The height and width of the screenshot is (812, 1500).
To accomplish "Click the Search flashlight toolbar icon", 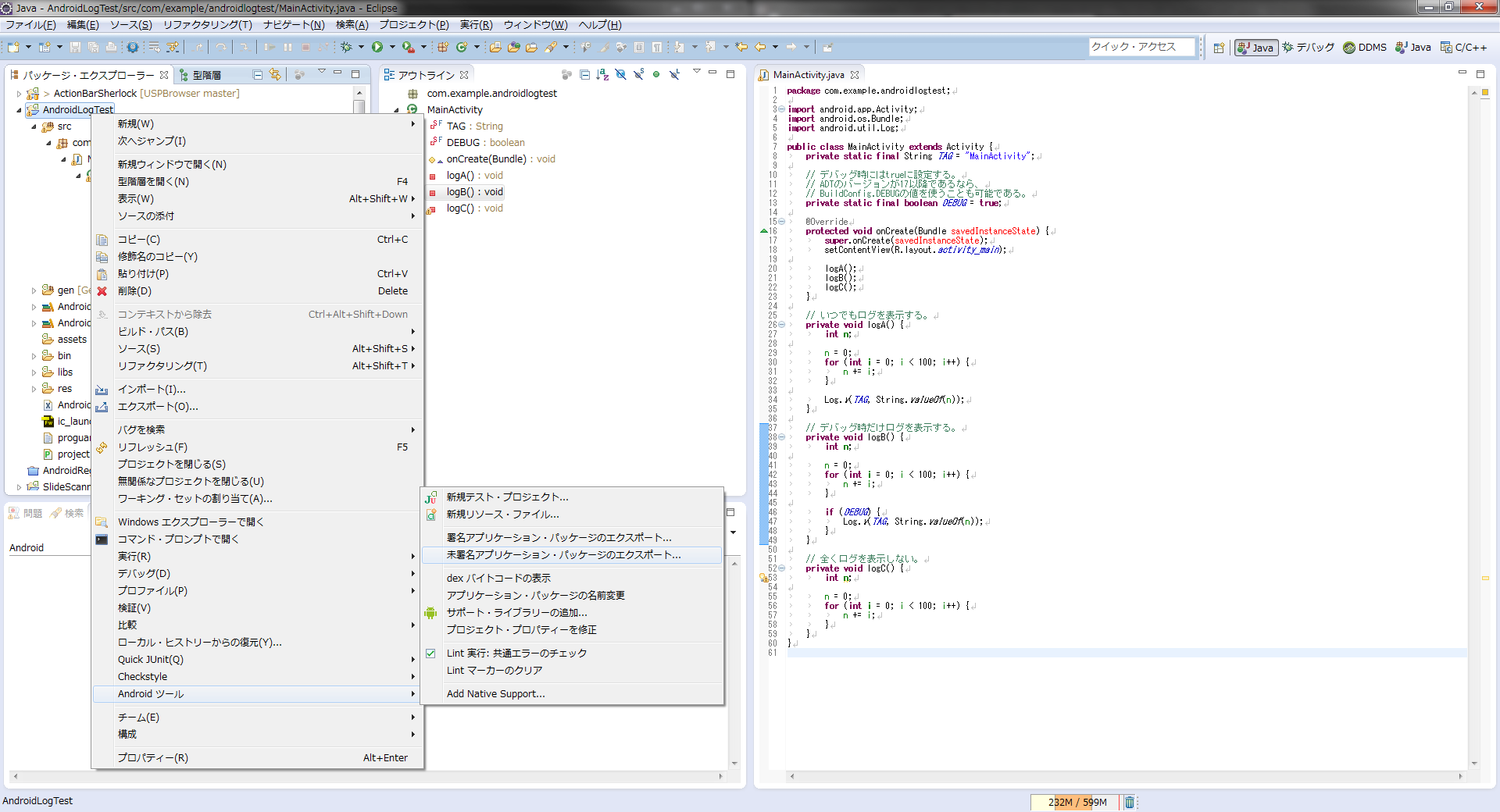I will (x=551, y=47).
